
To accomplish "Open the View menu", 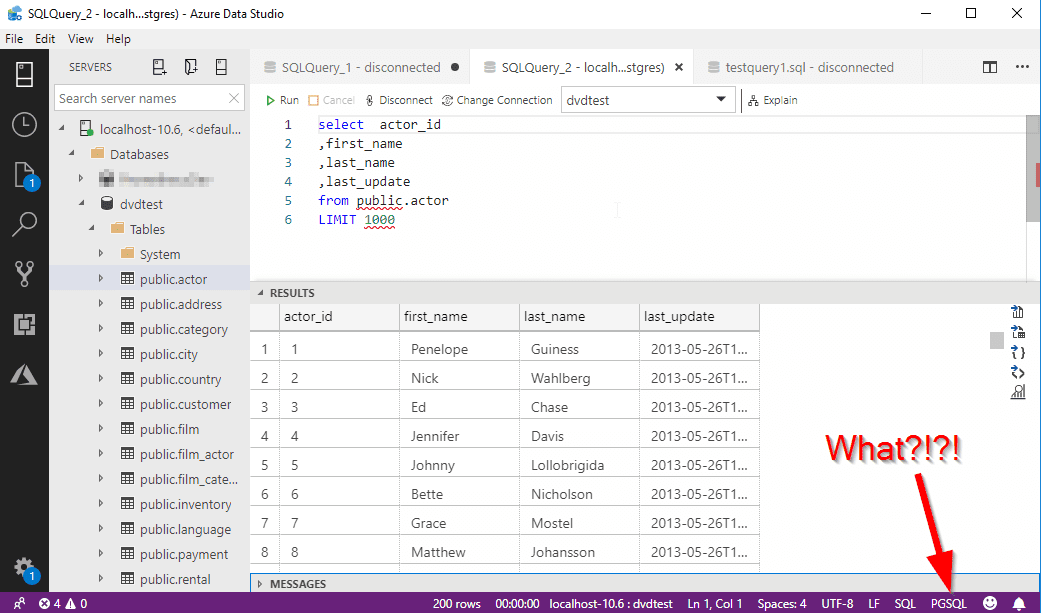I will [x=80, y=39].
